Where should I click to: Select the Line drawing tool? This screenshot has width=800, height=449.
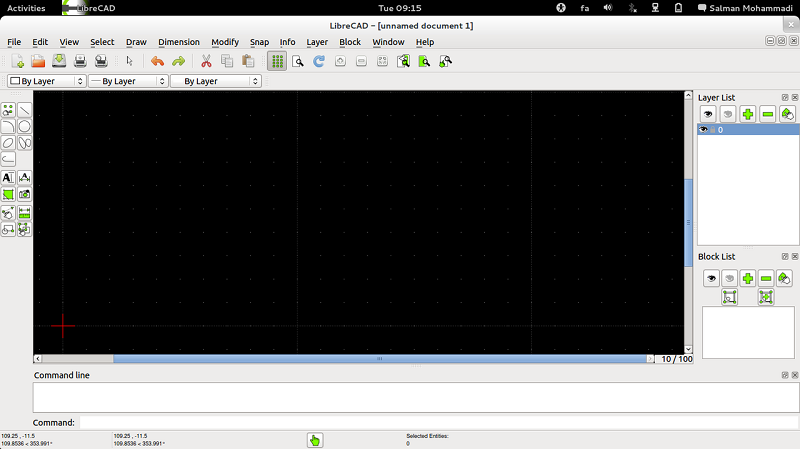[x=24, y=110]
